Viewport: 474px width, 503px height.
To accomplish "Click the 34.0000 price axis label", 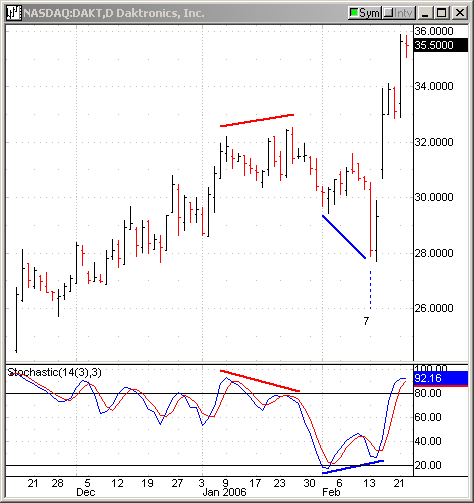I will (x=434, y=86).
